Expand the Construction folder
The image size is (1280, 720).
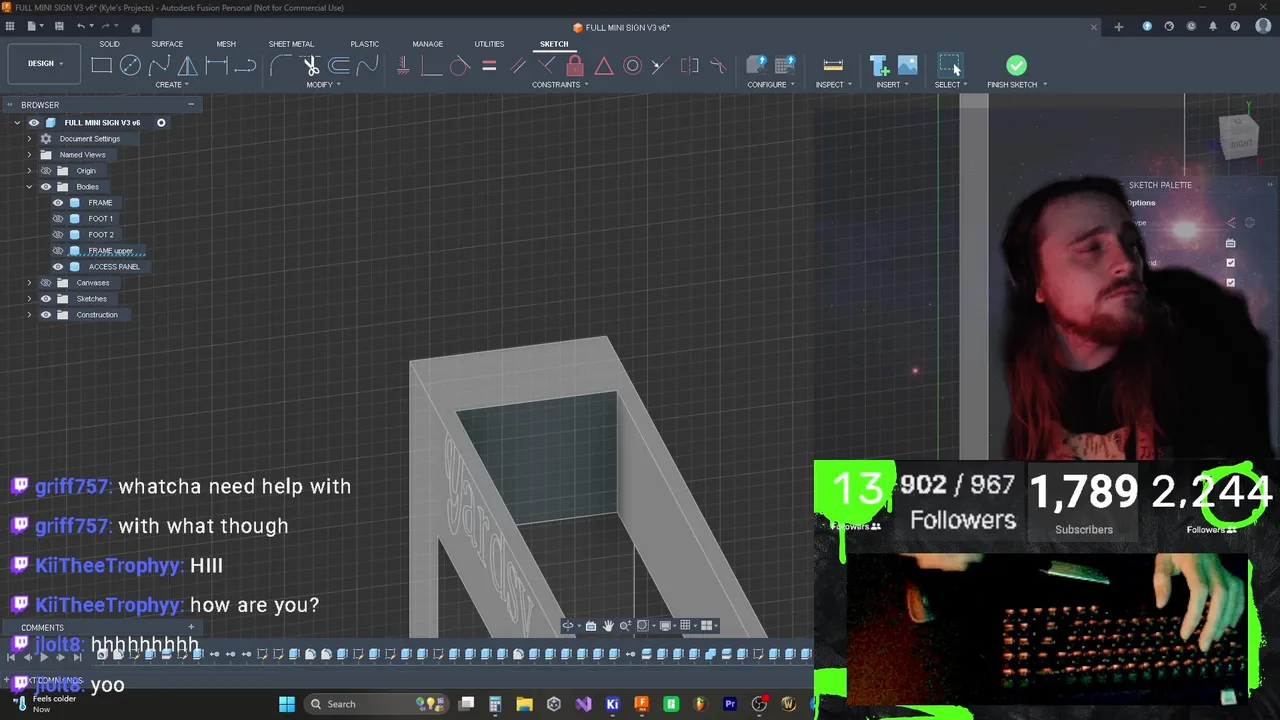[x=29, y=315]
